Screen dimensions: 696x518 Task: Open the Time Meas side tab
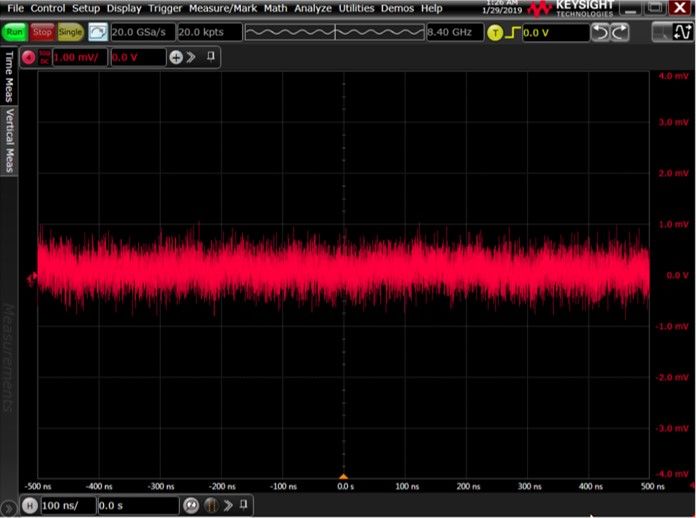[9, 74]
